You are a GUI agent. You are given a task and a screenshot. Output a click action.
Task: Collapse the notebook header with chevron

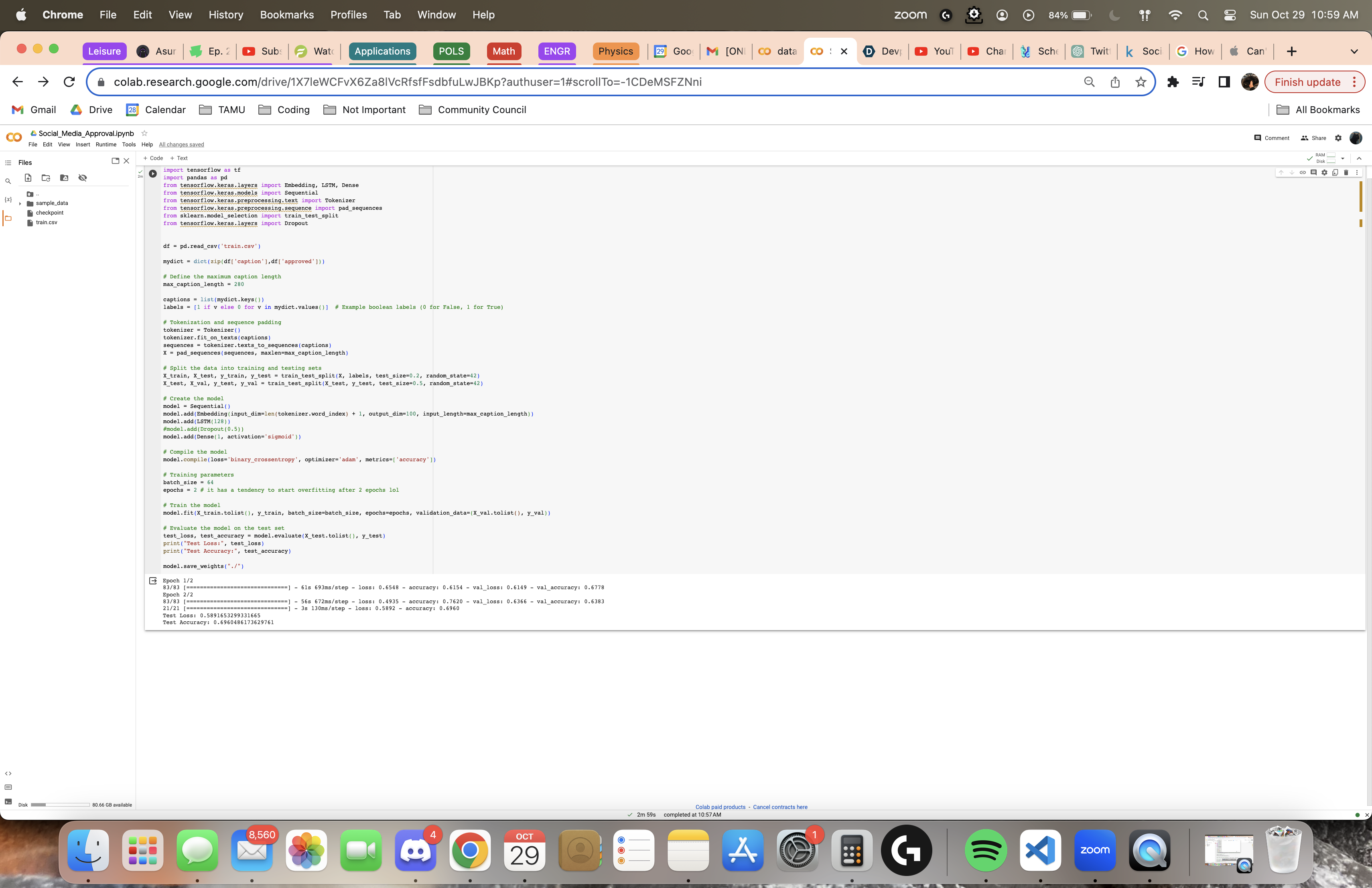click(x=1359, y=158)
